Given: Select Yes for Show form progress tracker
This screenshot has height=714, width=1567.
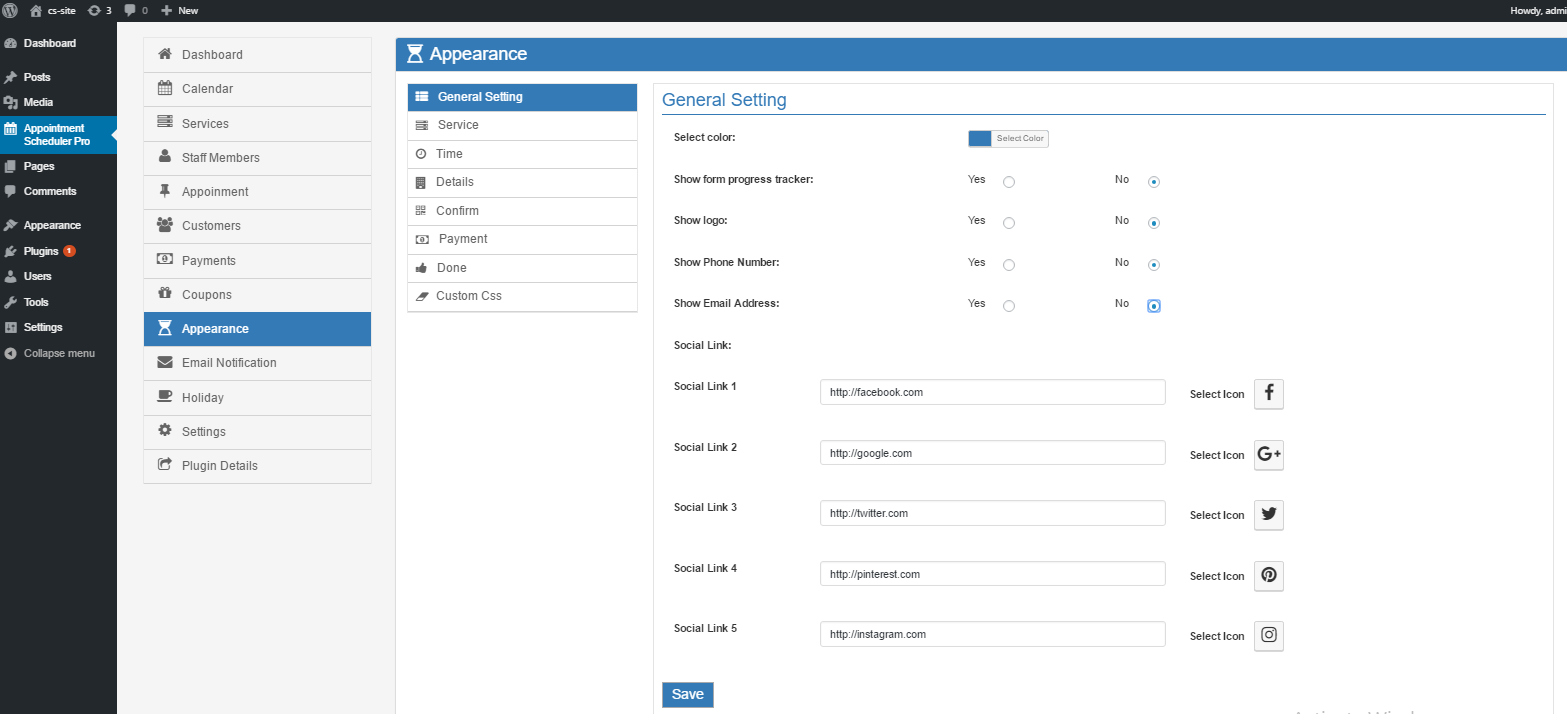Looking at the screenshot, I should click(x=1009, y=182).
